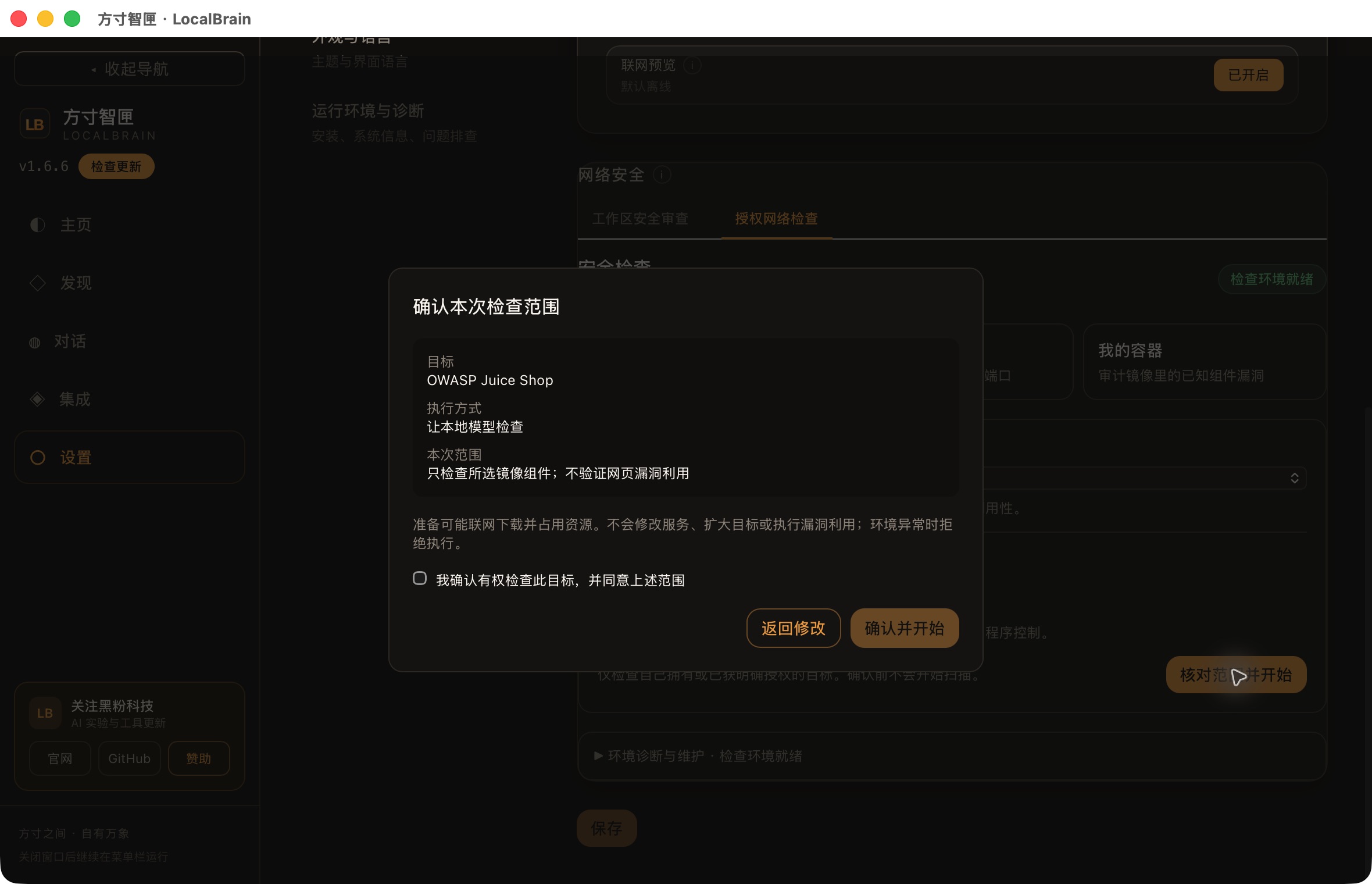
Task: Switch to the 工作区安全审查 tab
Action: click(x=640, y=219)
